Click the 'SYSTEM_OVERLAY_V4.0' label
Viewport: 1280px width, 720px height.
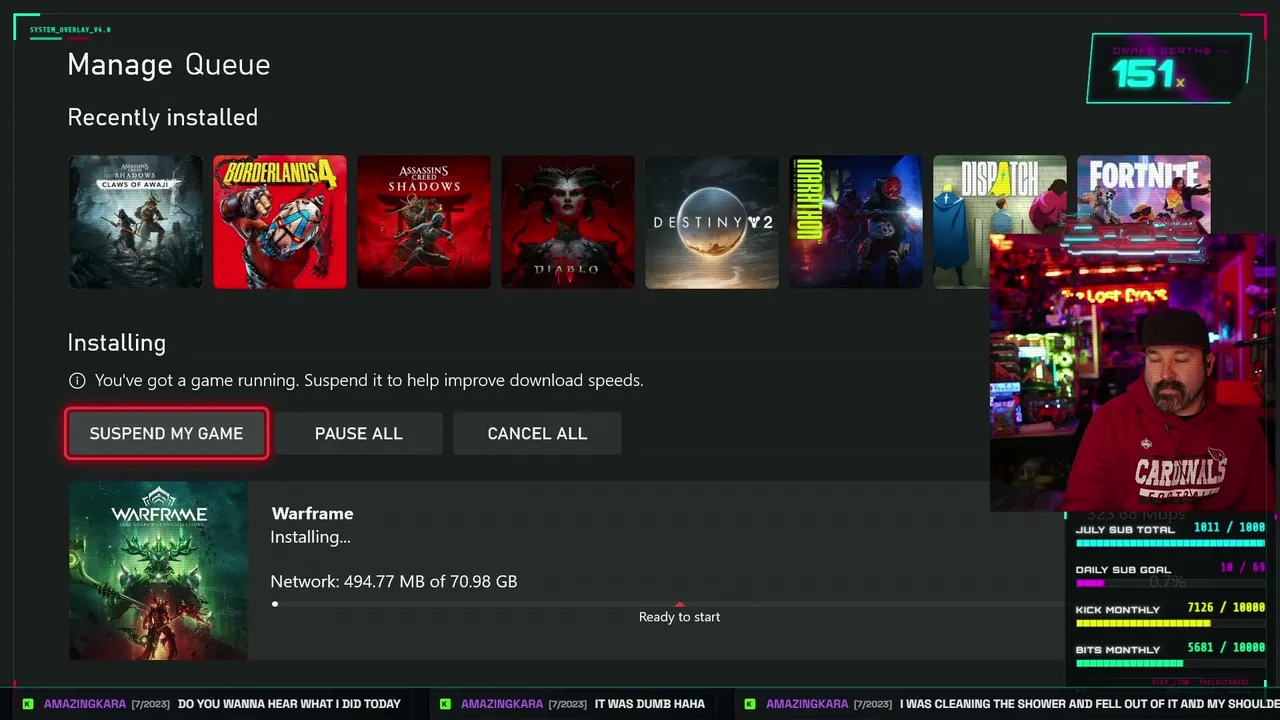coord(70,30)
